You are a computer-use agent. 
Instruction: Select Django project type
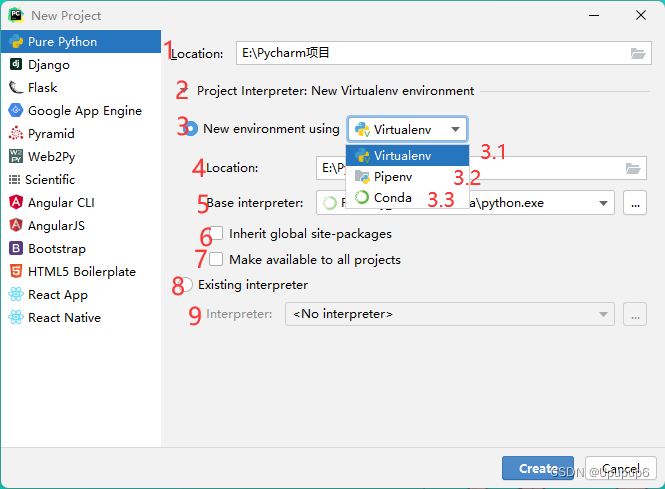point(81,64)
